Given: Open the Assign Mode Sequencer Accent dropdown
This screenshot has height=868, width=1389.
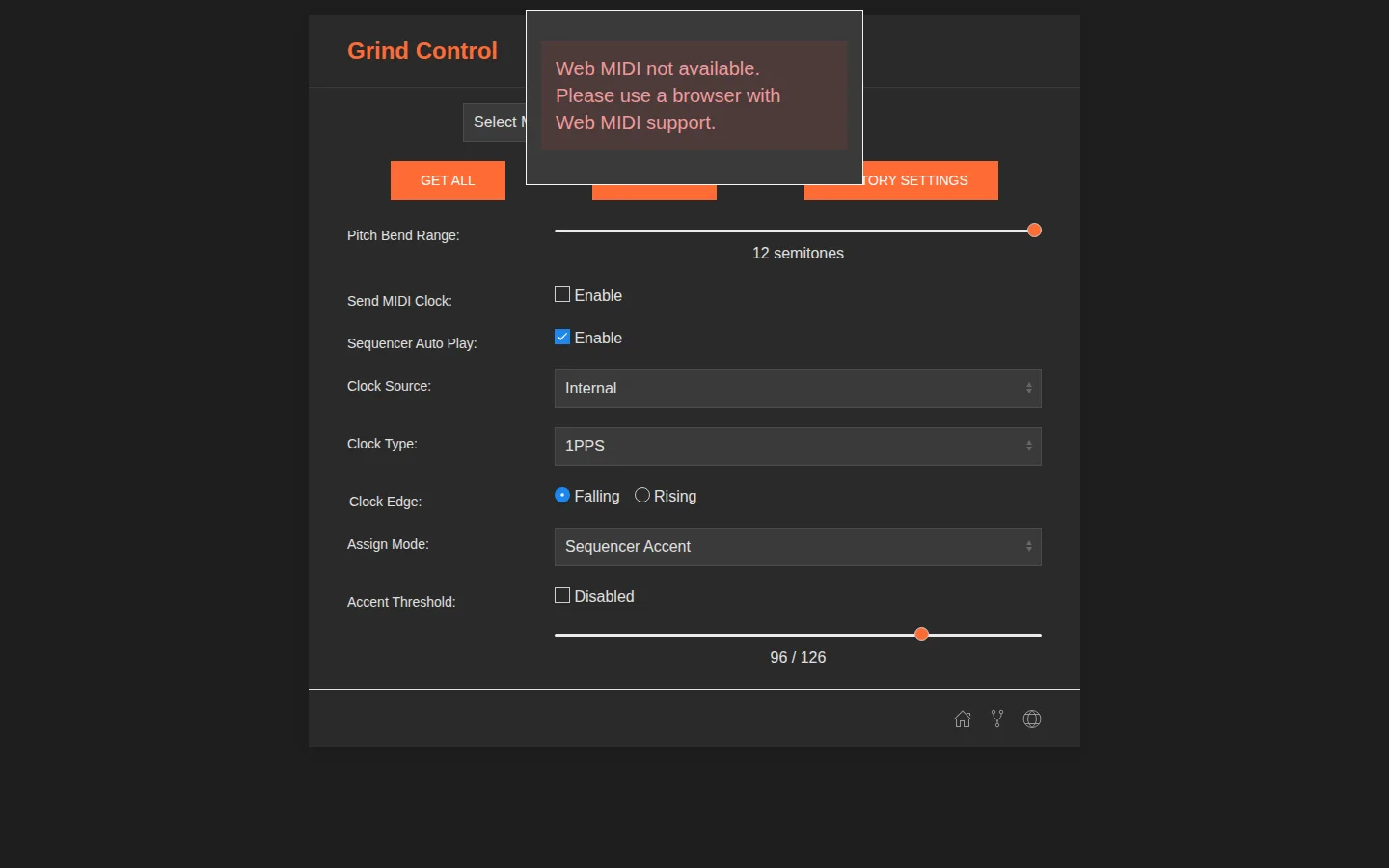Looking at the screenshot, I should (798, 547).
